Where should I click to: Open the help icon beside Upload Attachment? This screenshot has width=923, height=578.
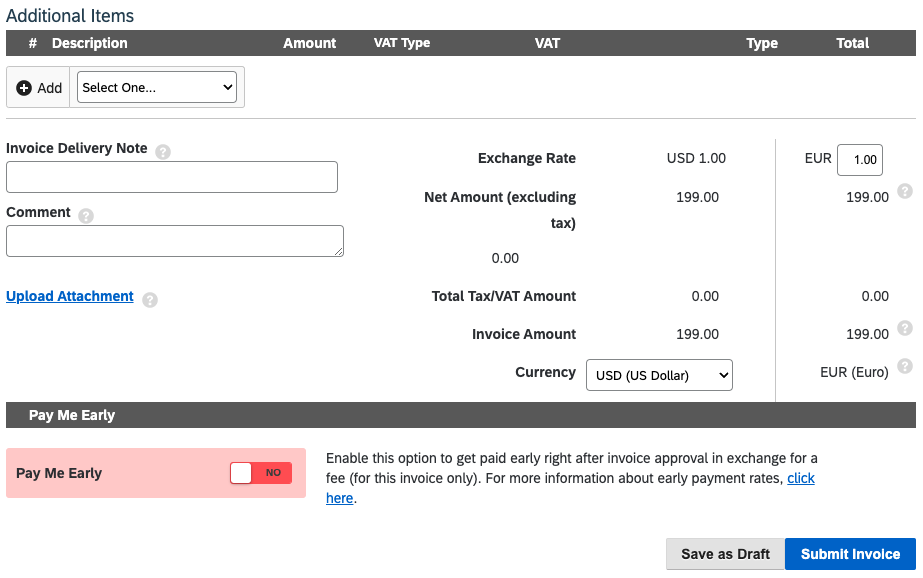pos(149,299)
